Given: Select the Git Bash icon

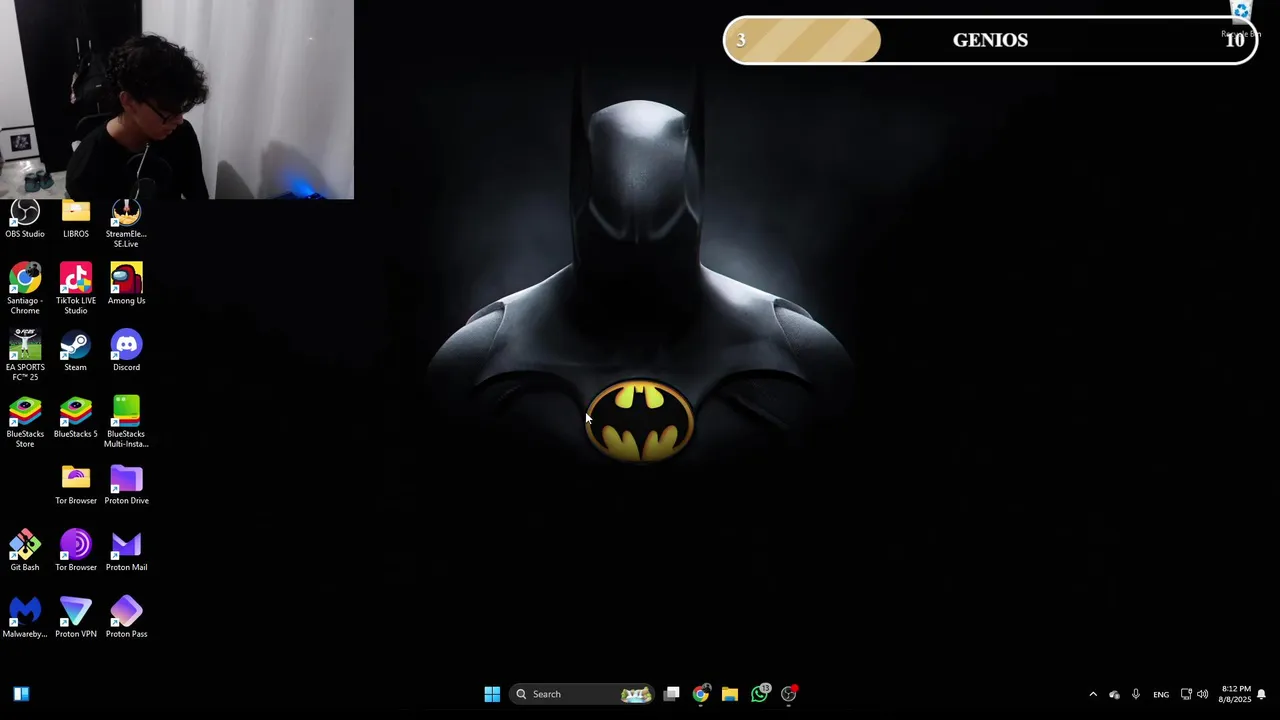Looking at the screenshot, I should point(25,551).
